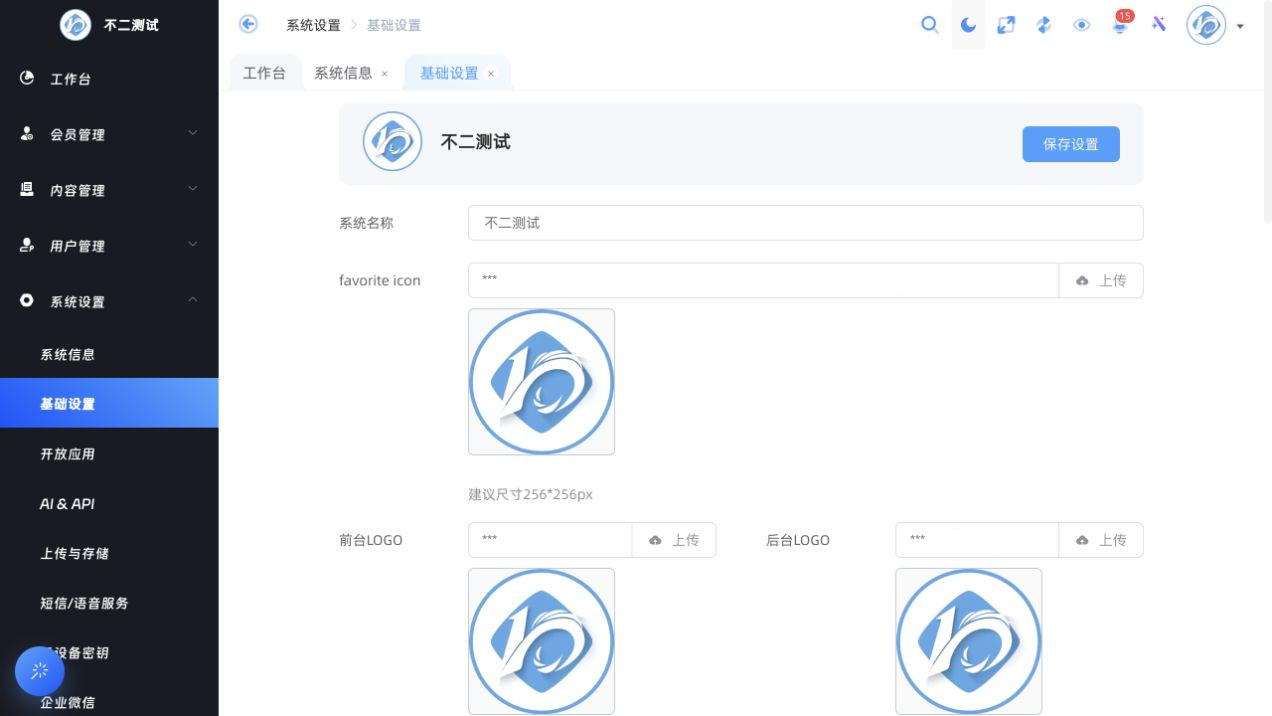Image resolution: width=1272 pixels, height=716 pixels.
Task: Click the 系统设置 gear ring icon
Action: (x=27, y=300)
